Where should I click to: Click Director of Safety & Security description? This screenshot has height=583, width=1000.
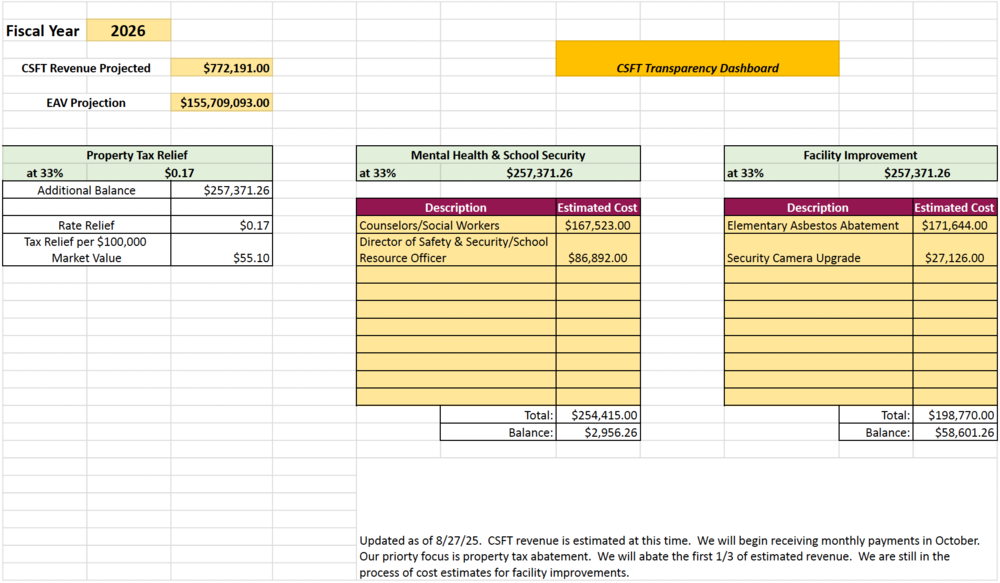pyautogui.click(x=456, y=249)
